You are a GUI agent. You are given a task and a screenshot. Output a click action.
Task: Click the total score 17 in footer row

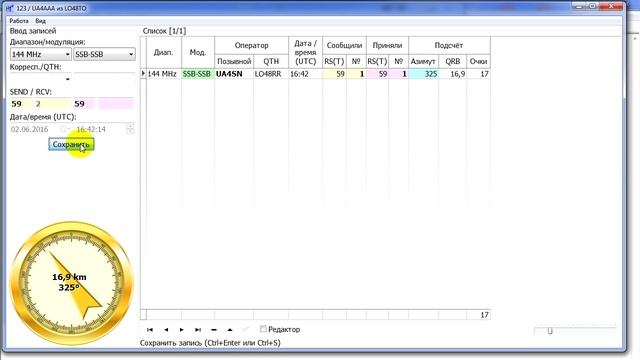pyautogui.click(x=478, y=315)
